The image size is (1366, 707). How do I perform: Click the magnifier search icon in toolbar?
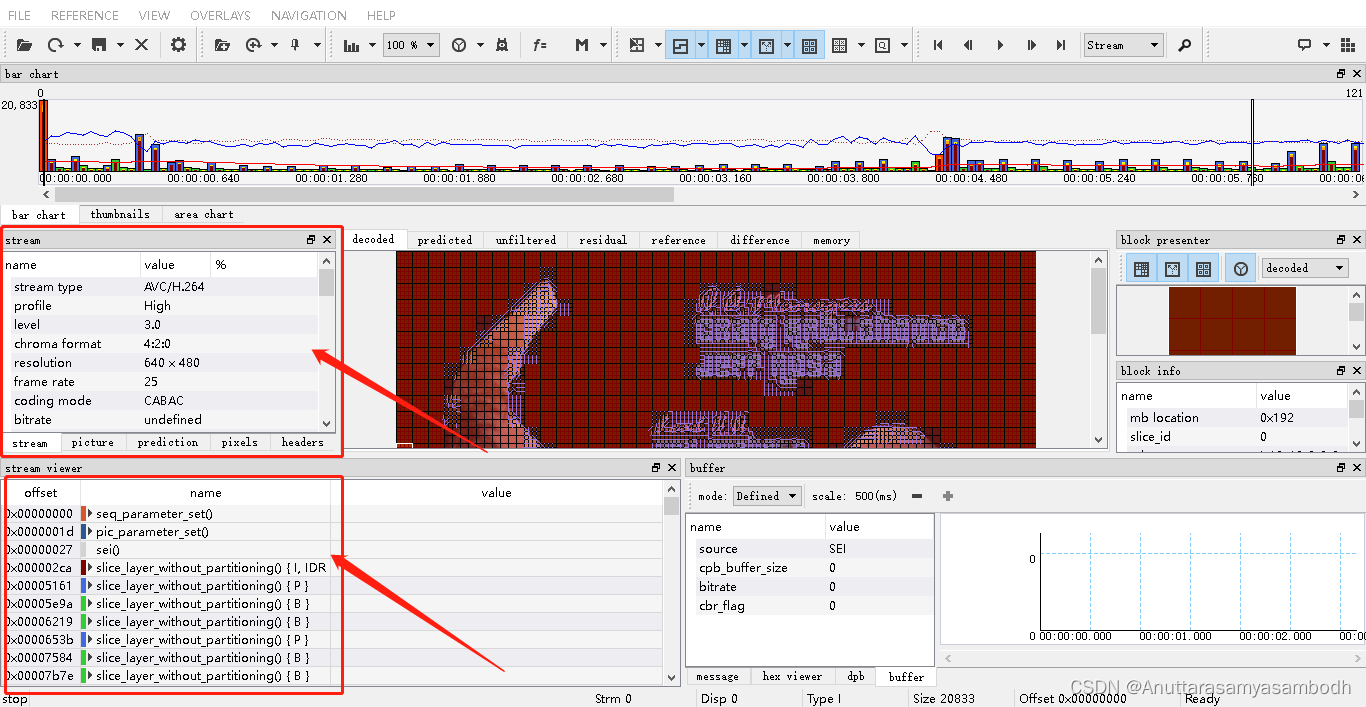click(1184, 45)
